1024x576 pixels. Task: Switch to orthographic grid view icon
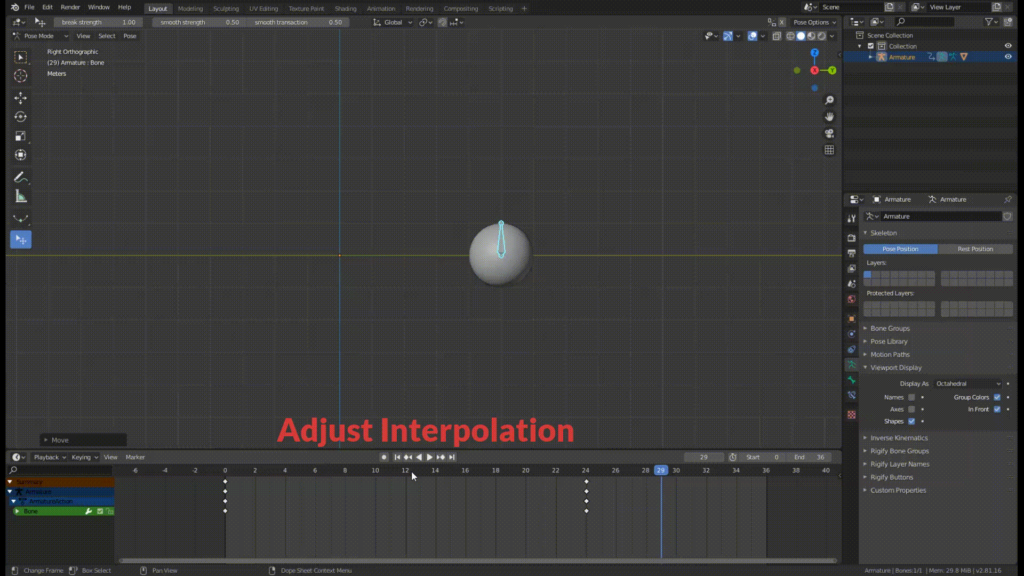point(829,150)
